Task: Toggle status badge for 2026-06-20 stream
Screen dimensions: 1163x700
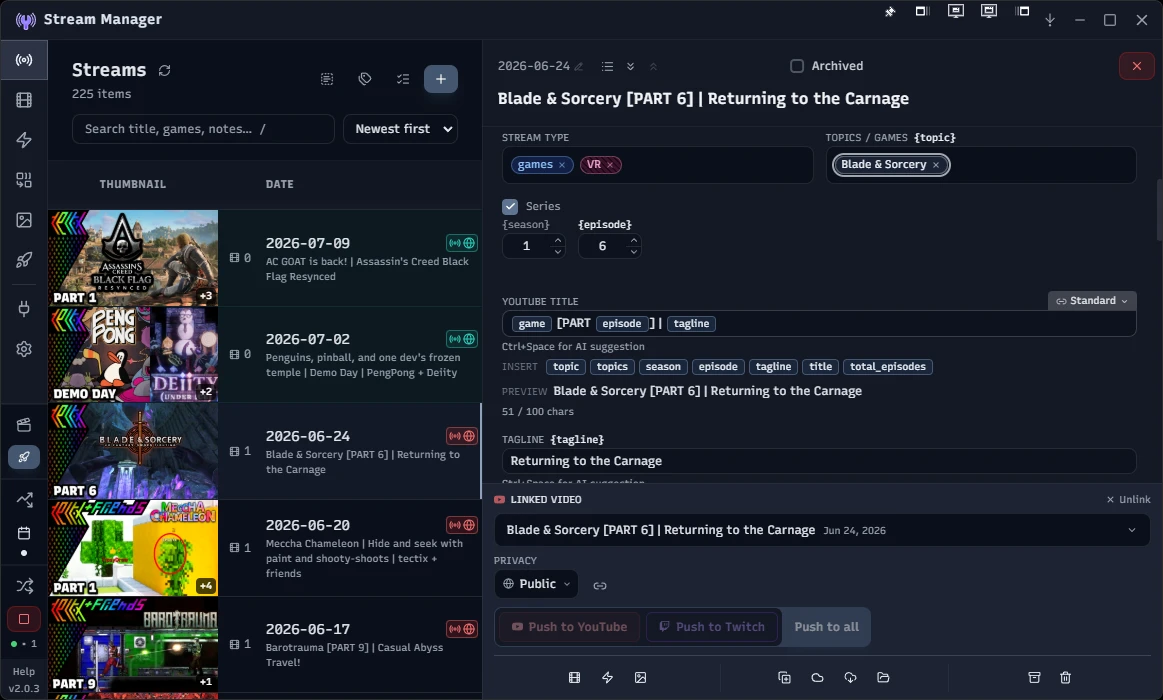Action: pos(461,525)
